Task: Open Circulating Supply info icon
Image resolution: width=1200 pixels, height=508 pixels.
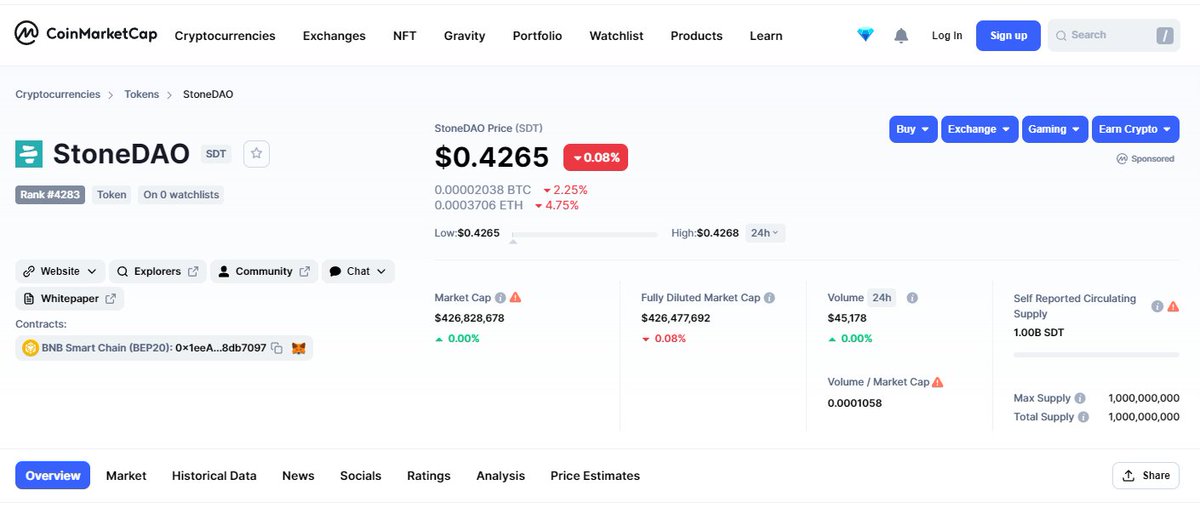Action: [1157, 306]
